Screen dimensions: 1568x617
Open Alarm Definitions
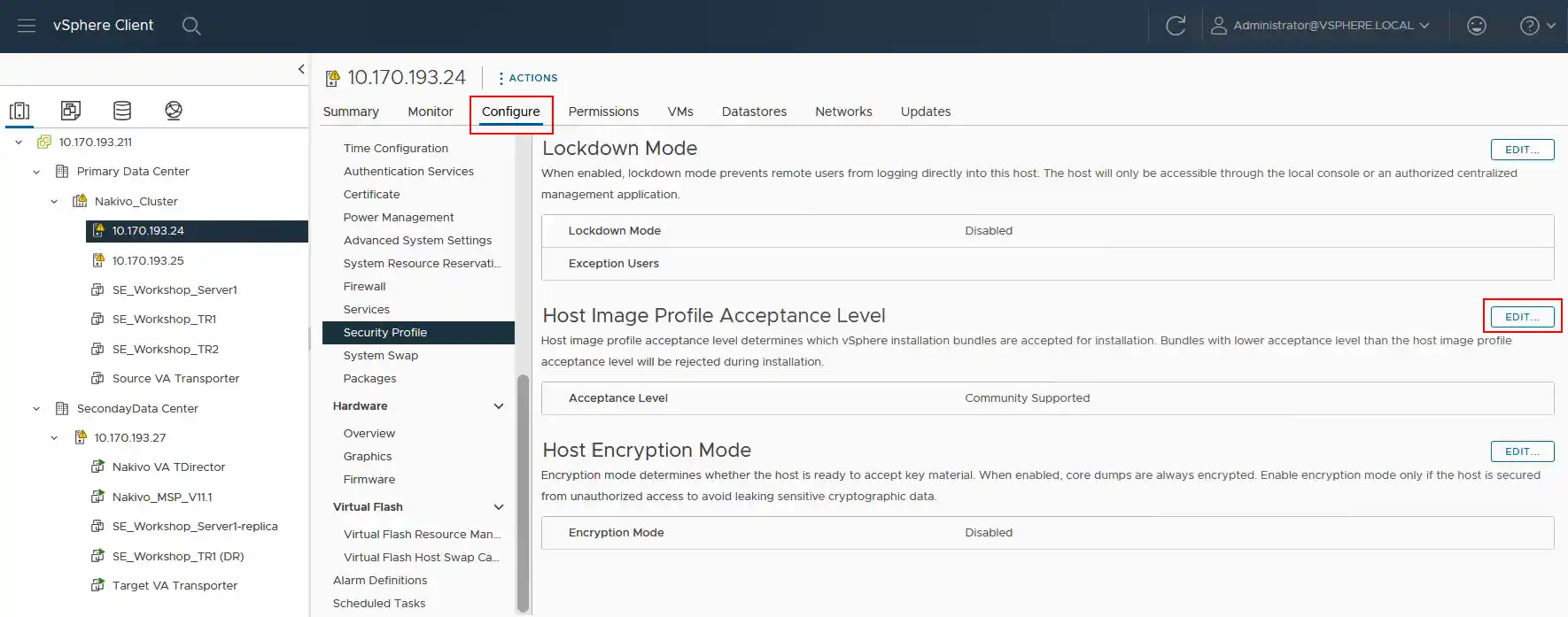[380, 581]
